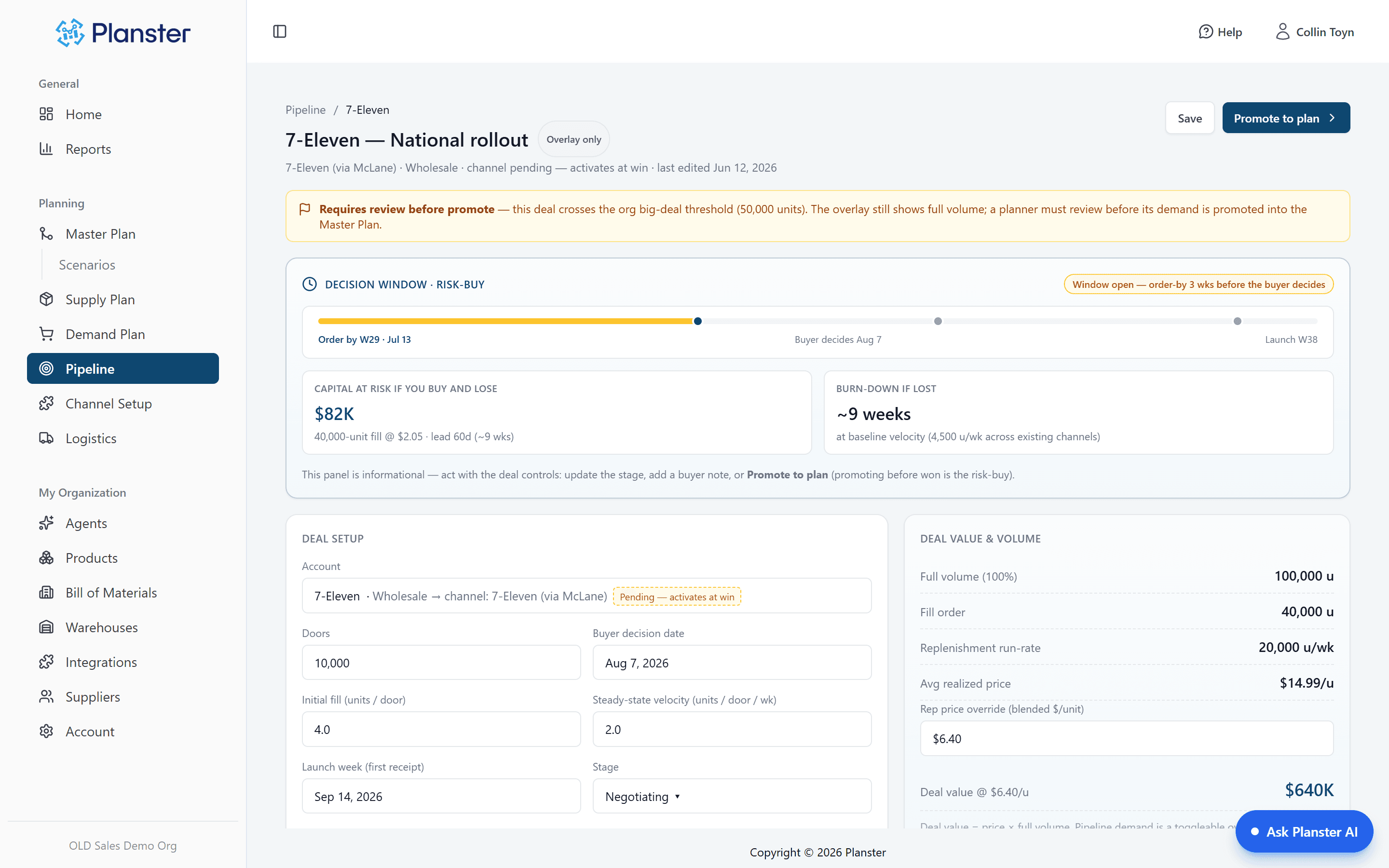The image size is (1389, 868).
Task: Toggle the sidebar panel icon
Action: click(x=280, y=31)
